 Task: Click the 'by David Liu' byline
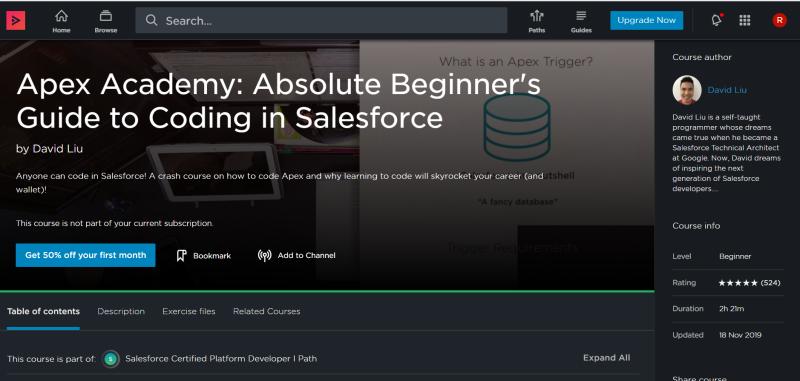click(x=49, y=149)
